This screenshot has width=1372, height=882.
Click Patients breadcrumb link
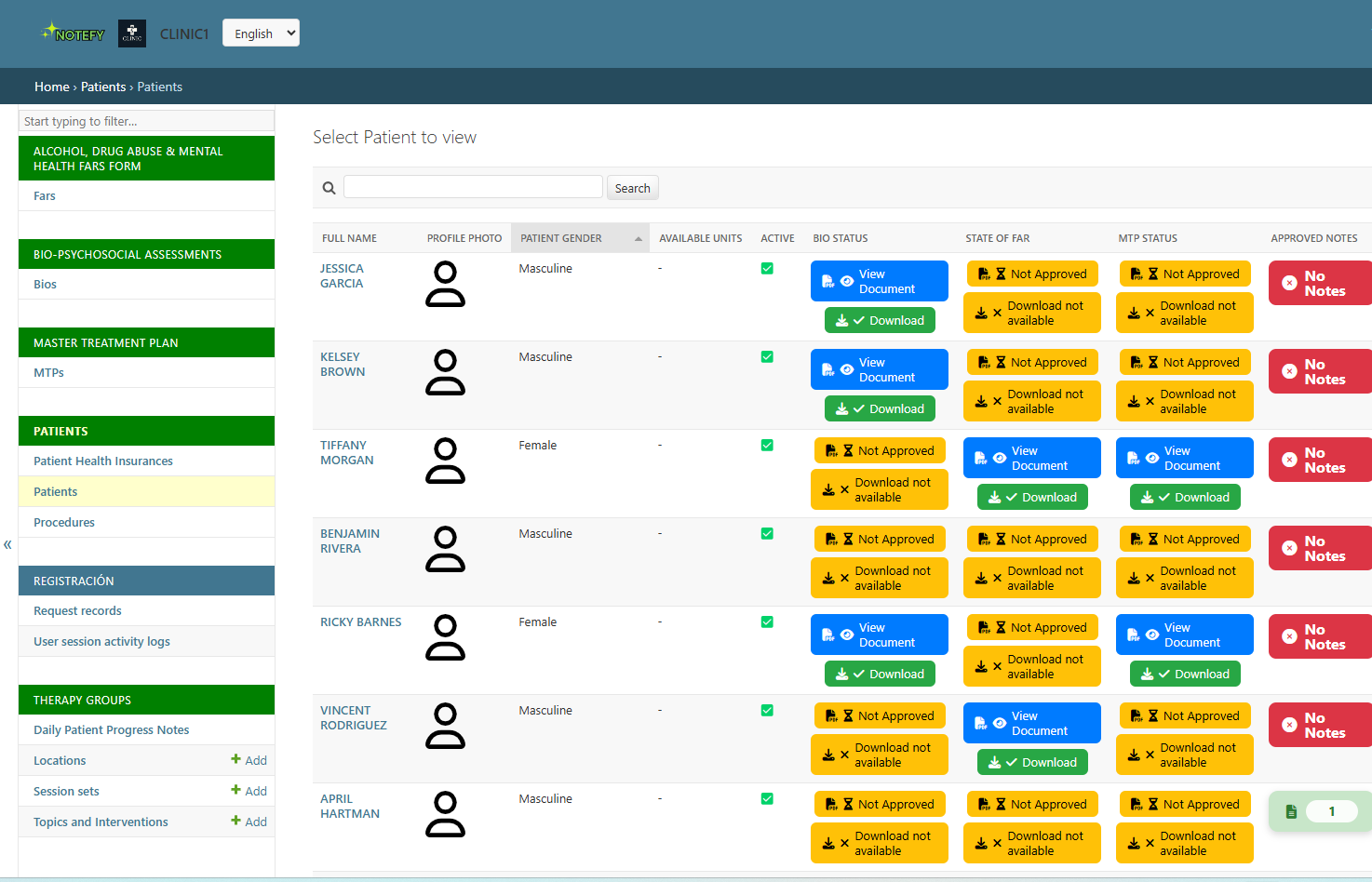(103, 87)
